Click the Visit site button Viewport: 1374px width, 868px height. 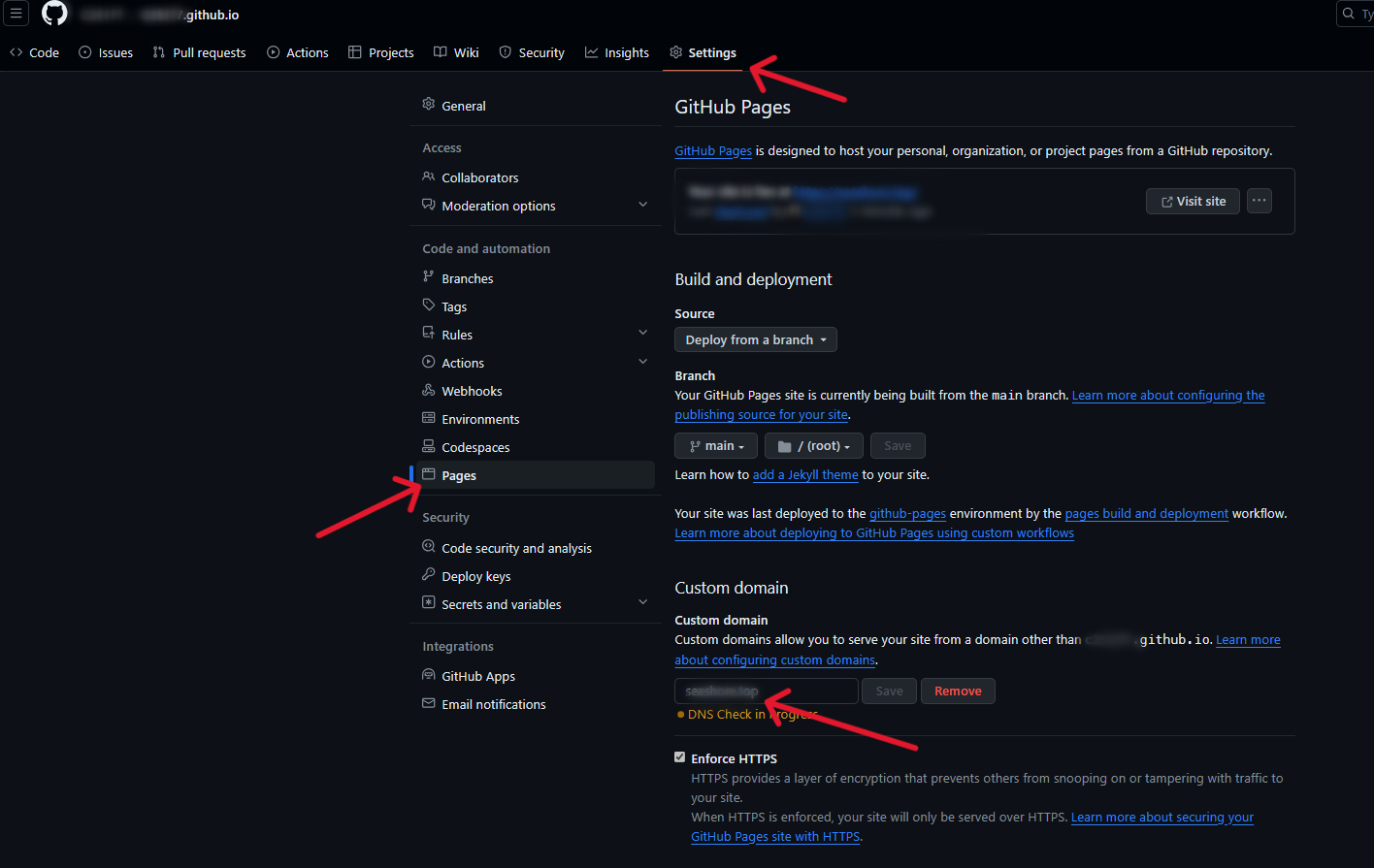(x=1193, y=201)
